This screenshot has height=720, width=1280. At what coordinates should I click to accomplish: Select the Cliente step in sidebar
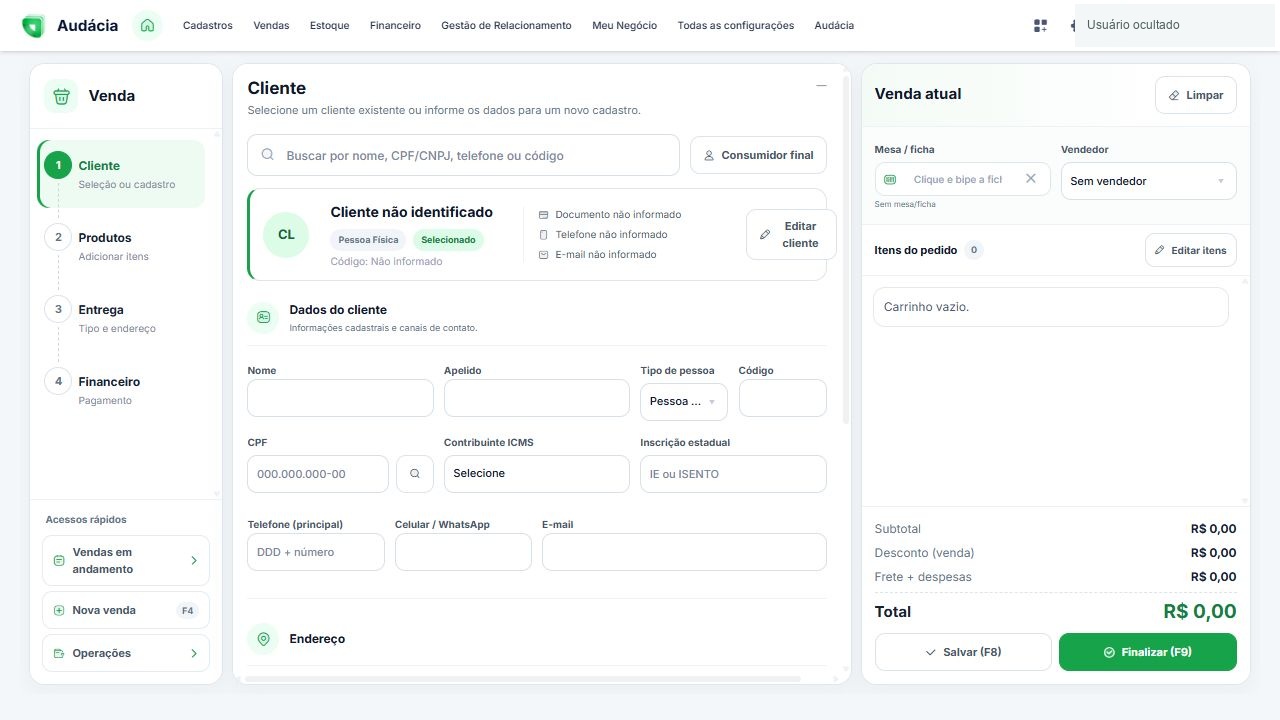click(x=122, y=174)
